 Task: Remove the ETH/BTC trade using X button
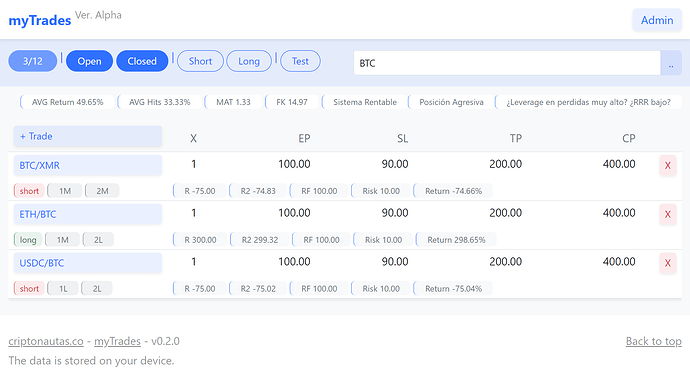pyautogui.click(x=668, y=215)
